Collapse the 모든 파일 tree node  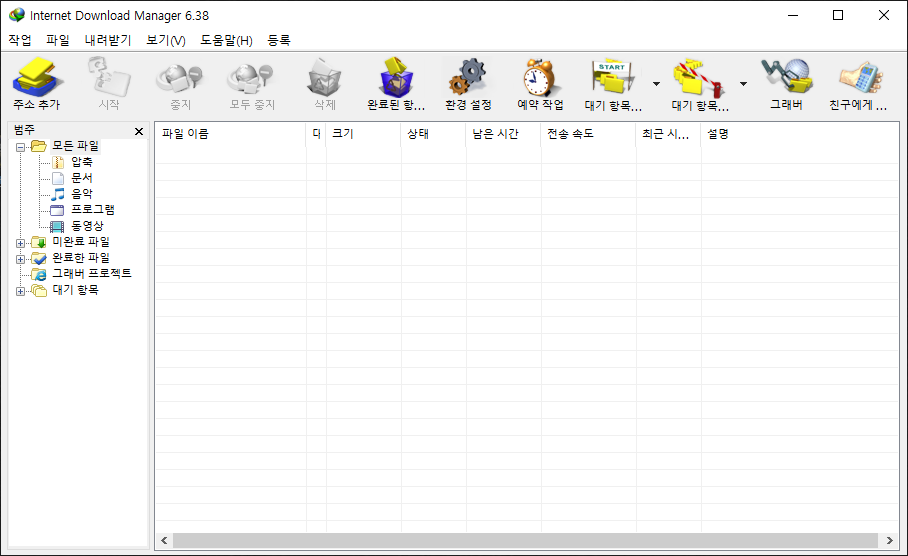click(20, 147)
